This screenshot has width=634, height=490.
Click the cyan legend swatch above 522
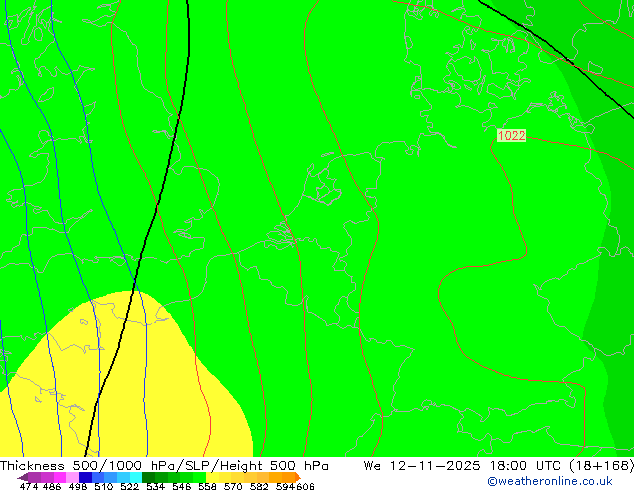tap(136, 477)
